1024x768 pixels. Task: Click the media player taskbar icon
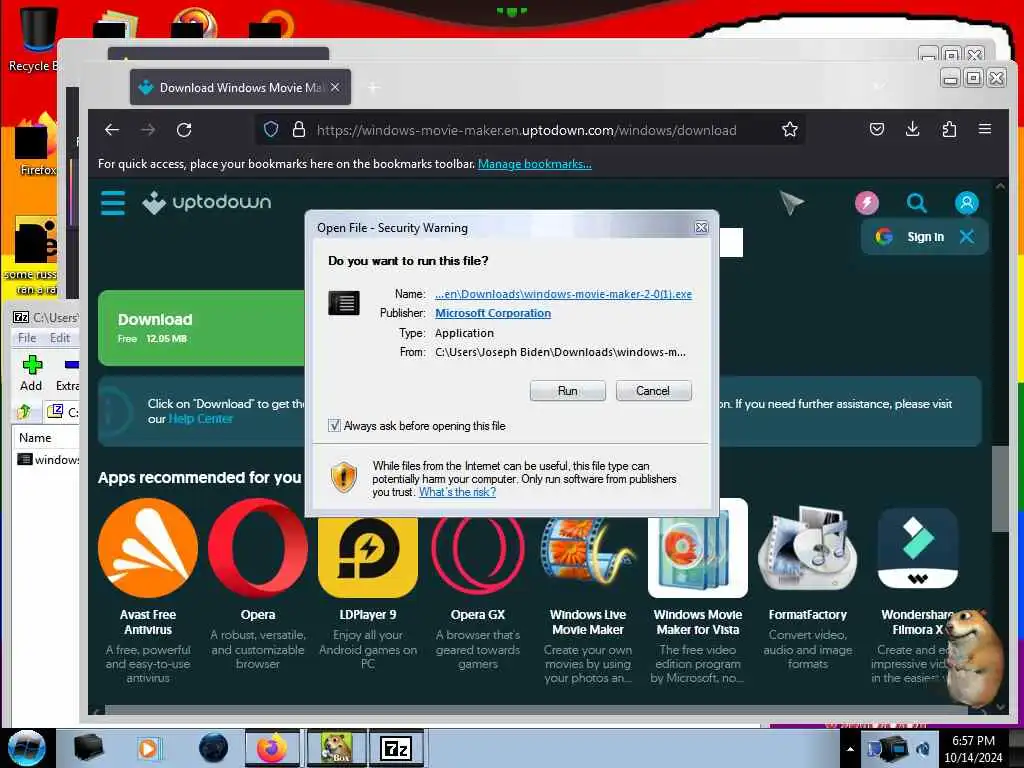click(149, 748)
